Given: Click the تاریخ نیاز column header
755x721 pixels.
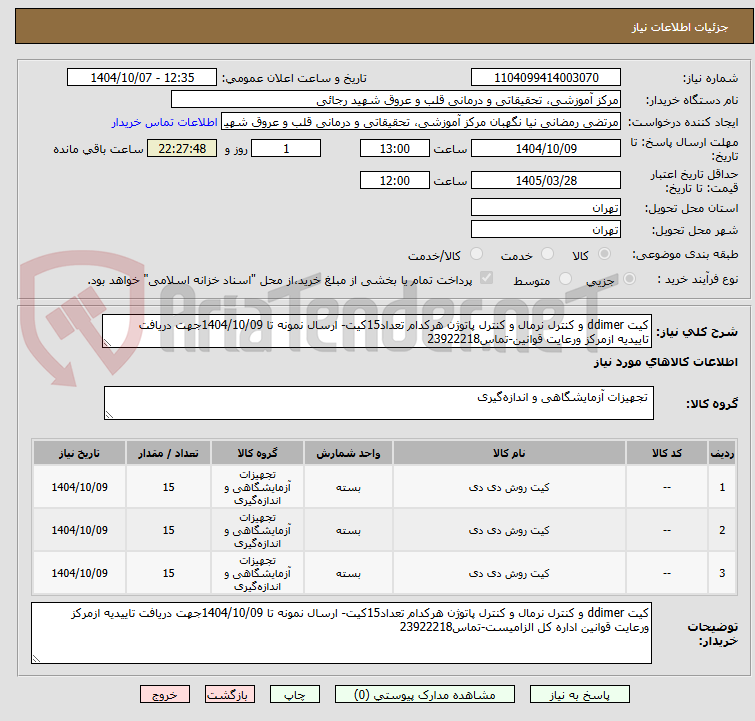Looking at the screenshot, I should (x=79, y=453).
